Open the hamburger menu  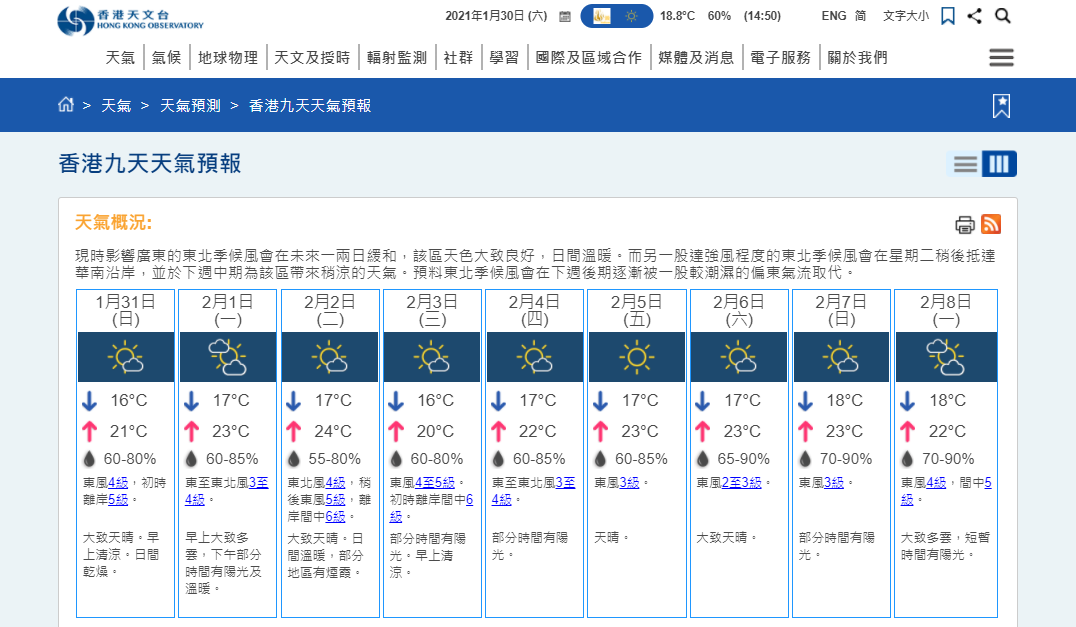tap(1001, 57)
